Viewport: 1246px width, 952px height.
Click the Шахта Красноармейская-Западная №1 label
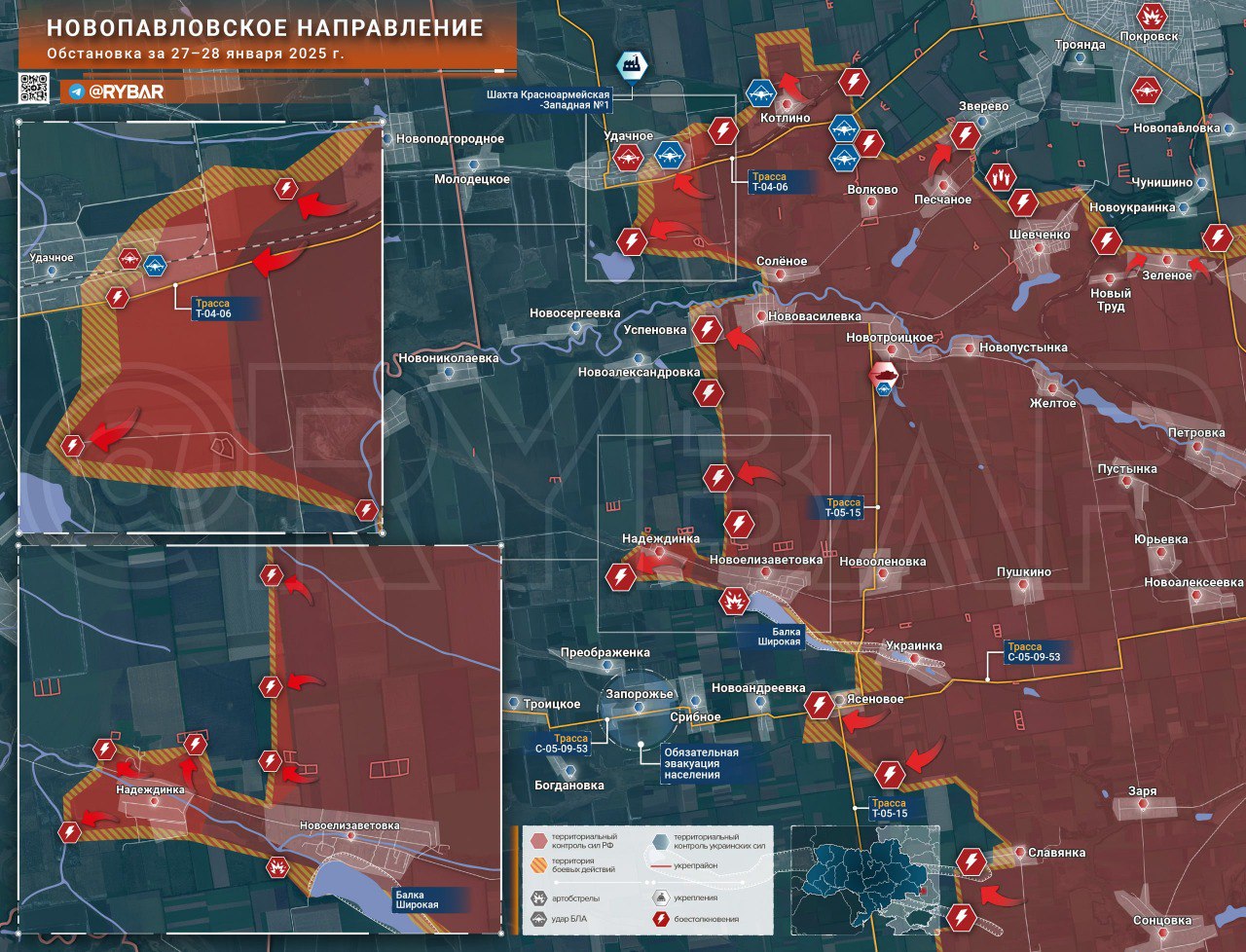tap(549, 100)
